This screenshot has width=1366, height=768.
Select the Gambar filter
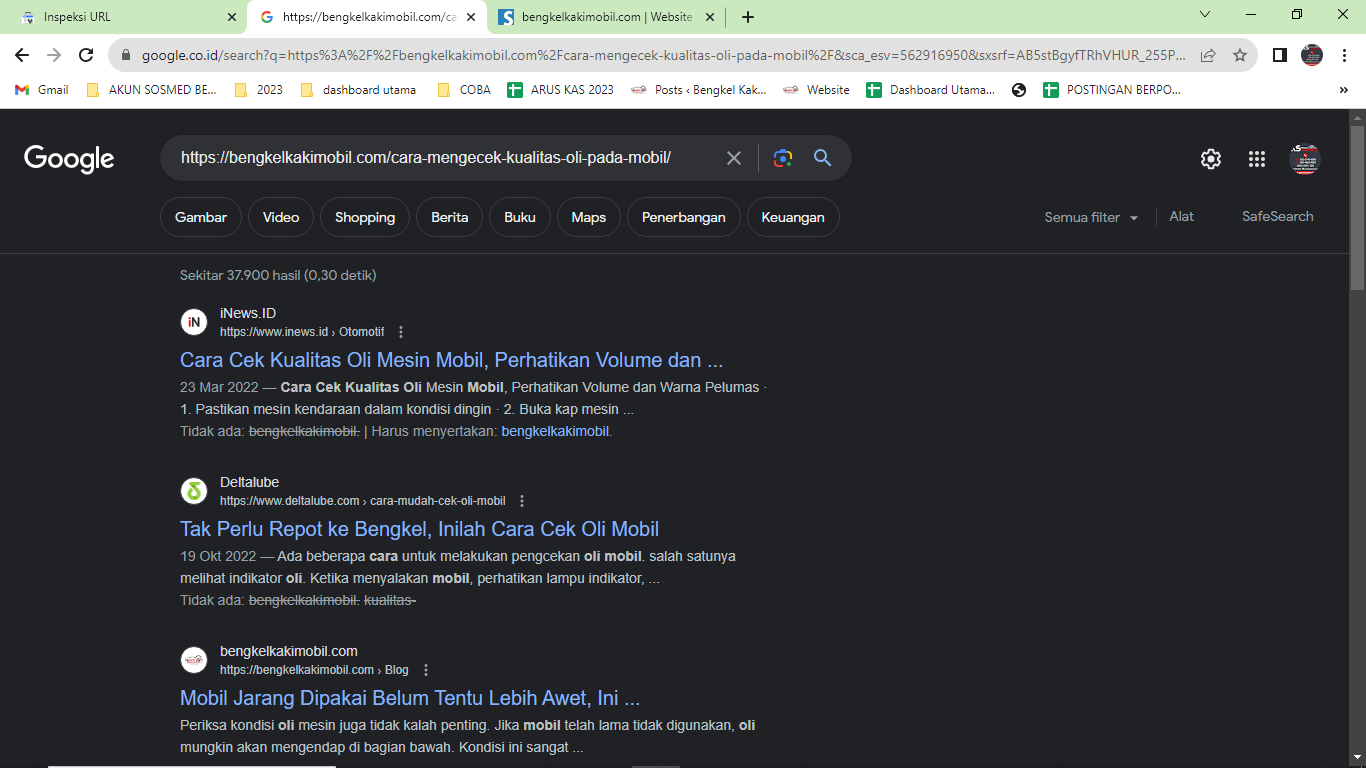201,217
